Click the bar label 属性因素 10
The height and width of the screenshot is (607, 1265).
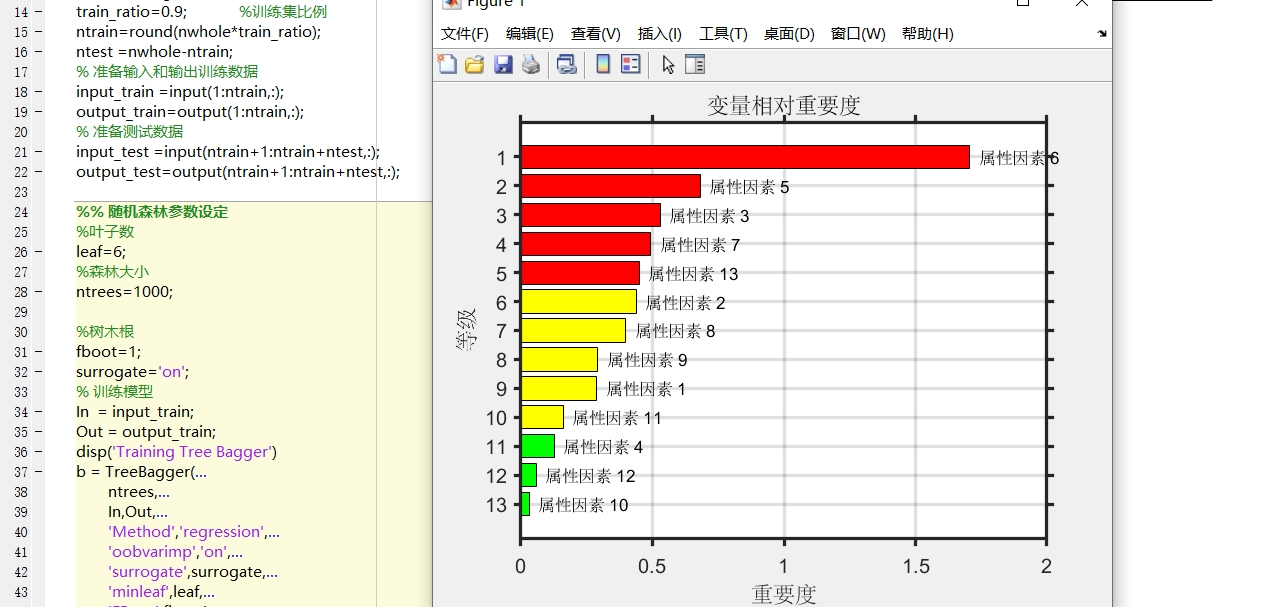(583, 505)
